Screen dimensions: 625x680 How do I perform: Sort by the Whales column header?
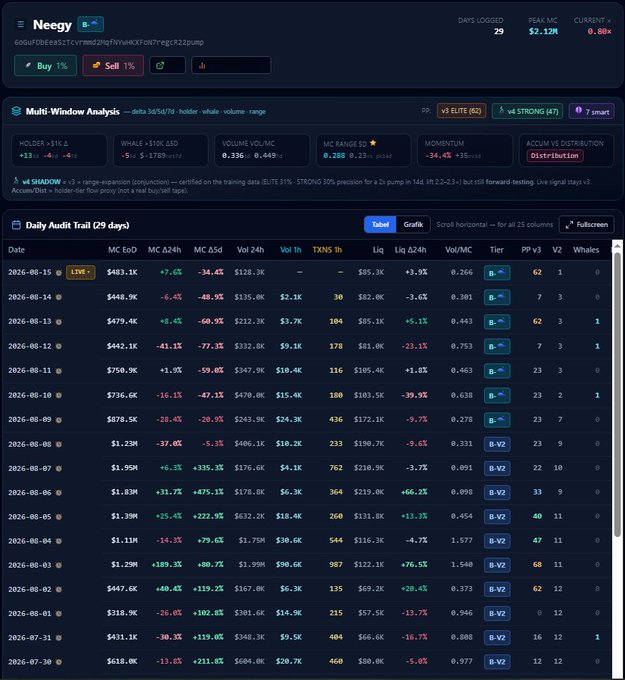coord(586,250)
